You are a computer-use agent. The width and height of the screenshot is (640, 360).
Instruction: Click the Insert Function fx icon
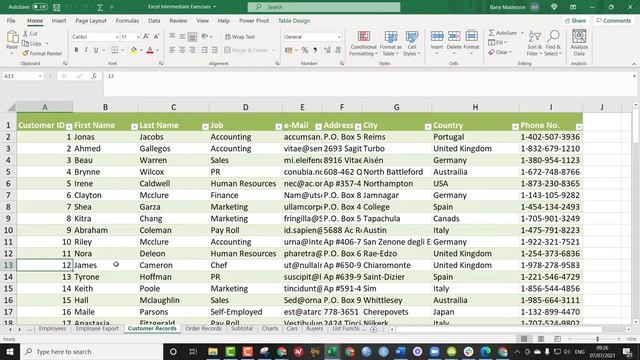pos(94,76)
